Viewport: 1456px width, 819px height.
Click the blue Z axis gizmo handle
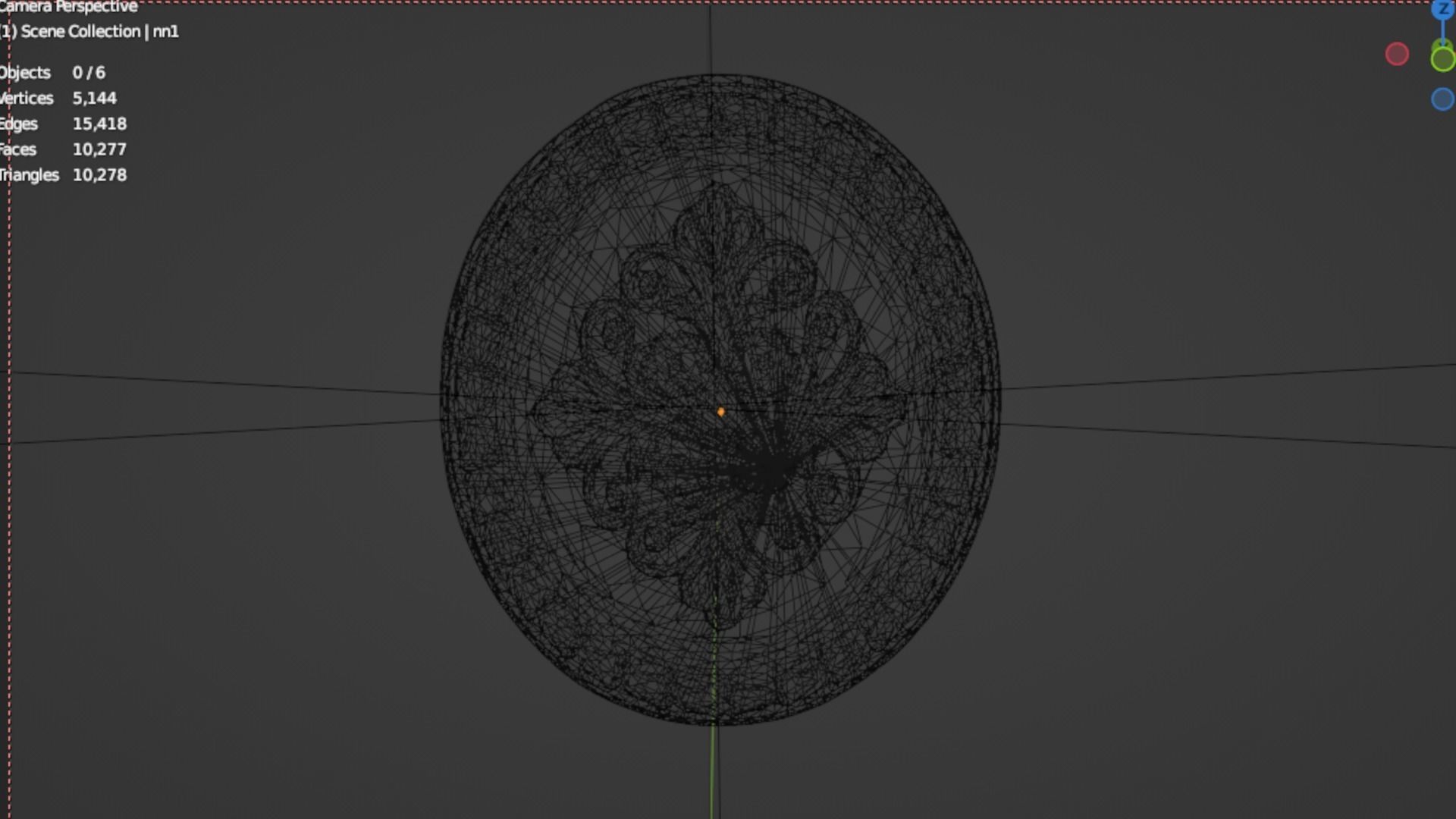[x=1442, y=9]
